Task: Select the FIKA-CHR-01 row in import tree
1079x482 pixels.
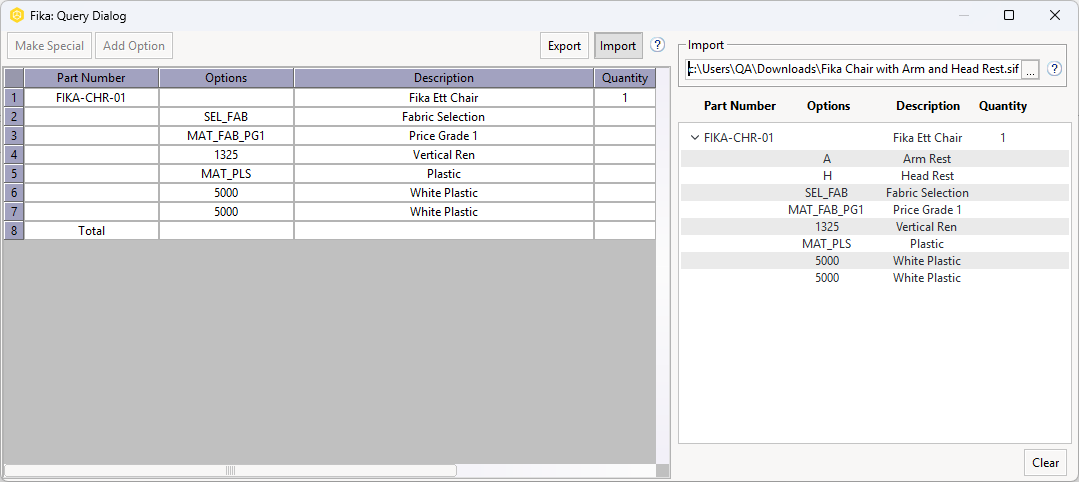Action: click(875, 138)
